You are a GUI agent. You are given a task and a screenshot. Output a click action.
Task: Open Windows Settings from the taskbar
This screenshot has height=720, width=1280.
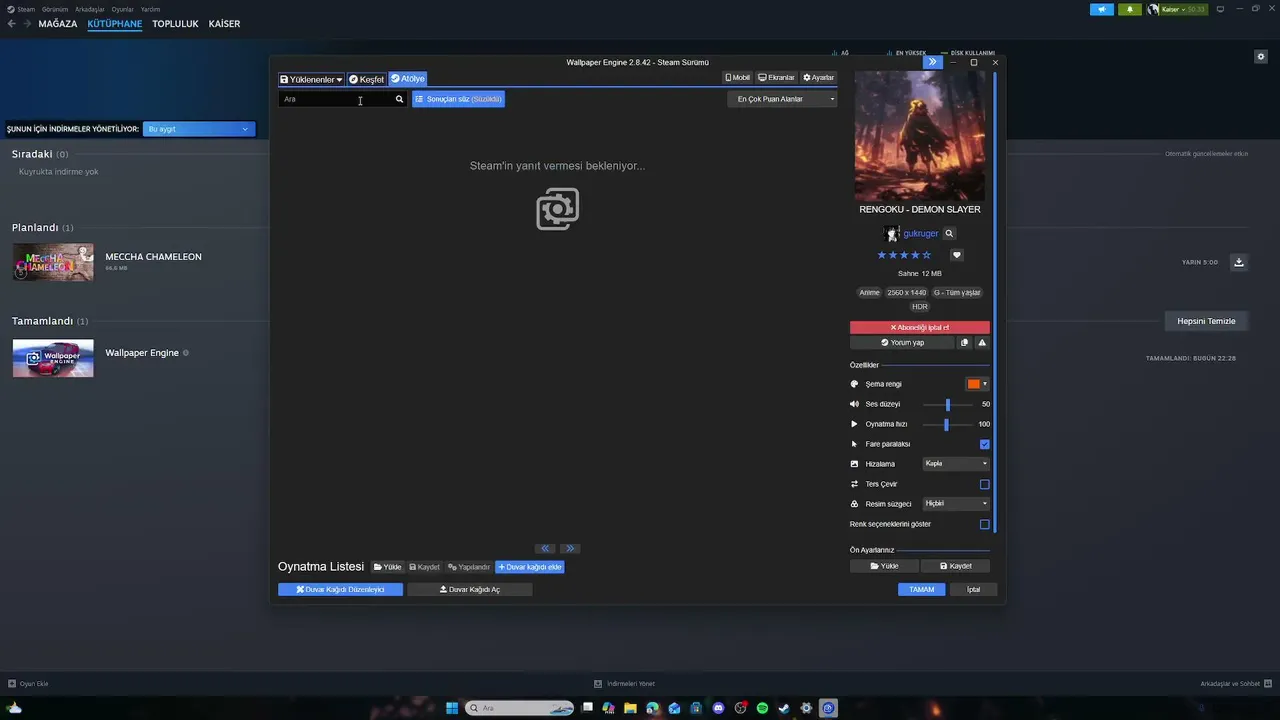pos(806,708)
